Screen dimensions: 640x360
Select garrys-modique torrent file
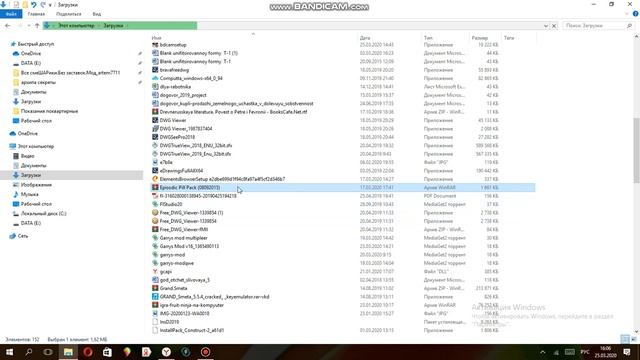(x=176, y=263)
